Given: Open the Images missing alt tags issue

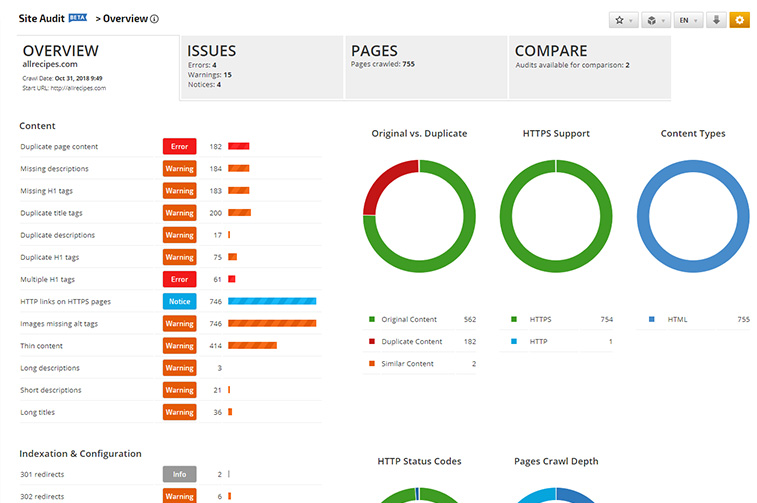Looking at the screenshot, I should click(x=59, y=324).
